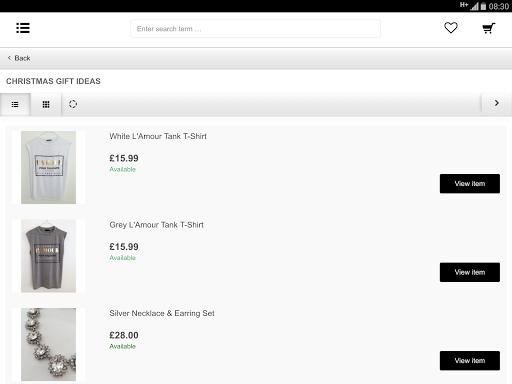Focus the search term input field
This screenshot has height=384, width=512.
pyautogui.click(x=255, y=29)
